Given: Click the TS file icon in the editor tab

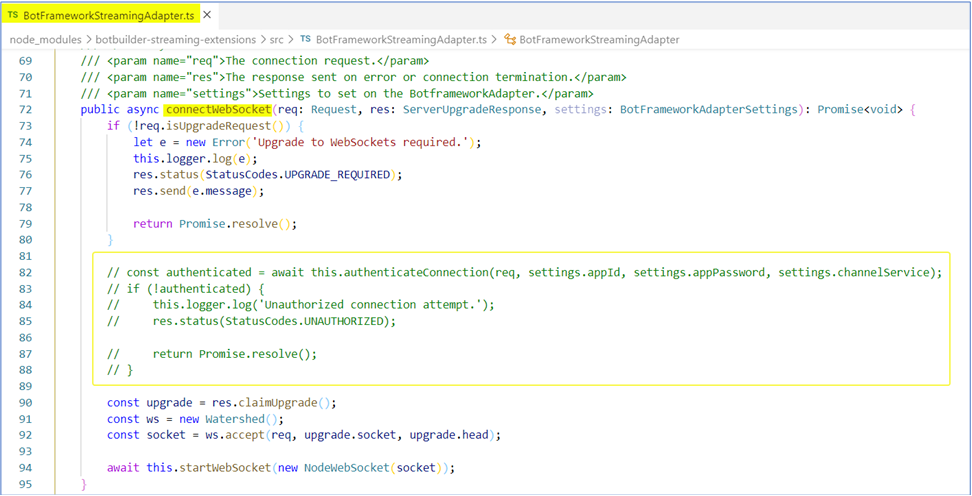Looking at the screenshot, I should [x=13, y=15].
